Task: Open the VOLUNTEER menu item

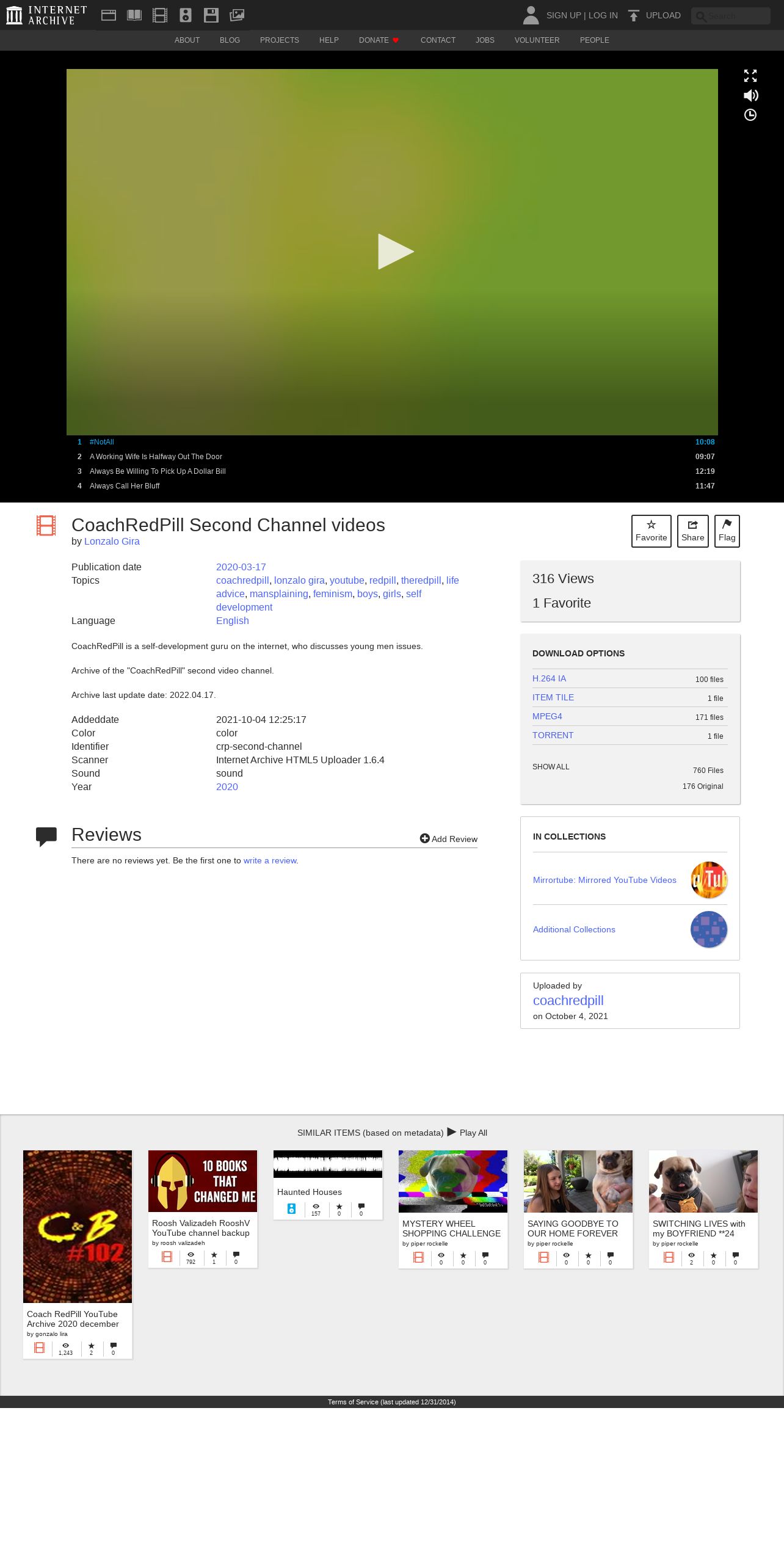Action: tap(537, 40)
